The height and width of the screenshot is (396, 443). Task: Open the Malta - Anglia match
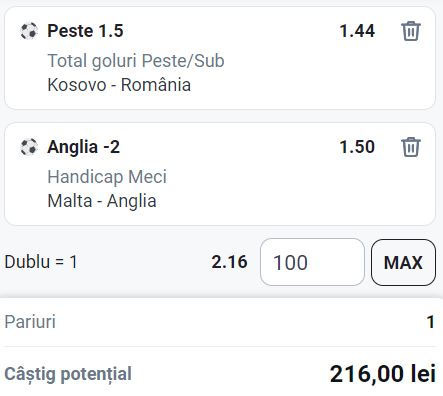102,201
